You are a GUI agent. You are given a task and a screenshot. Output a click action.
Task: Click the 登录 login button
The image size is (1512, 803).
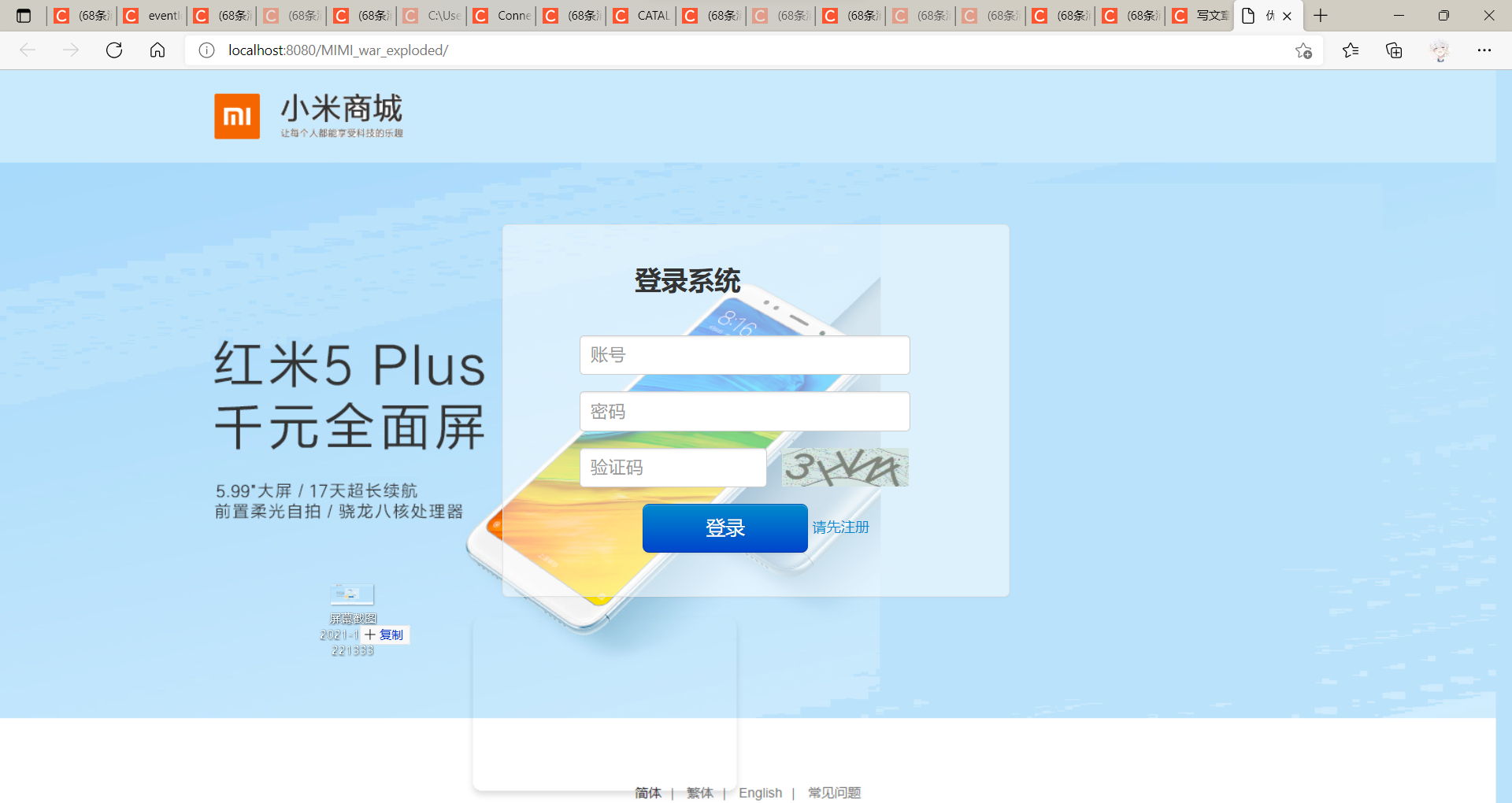[724, 528]
